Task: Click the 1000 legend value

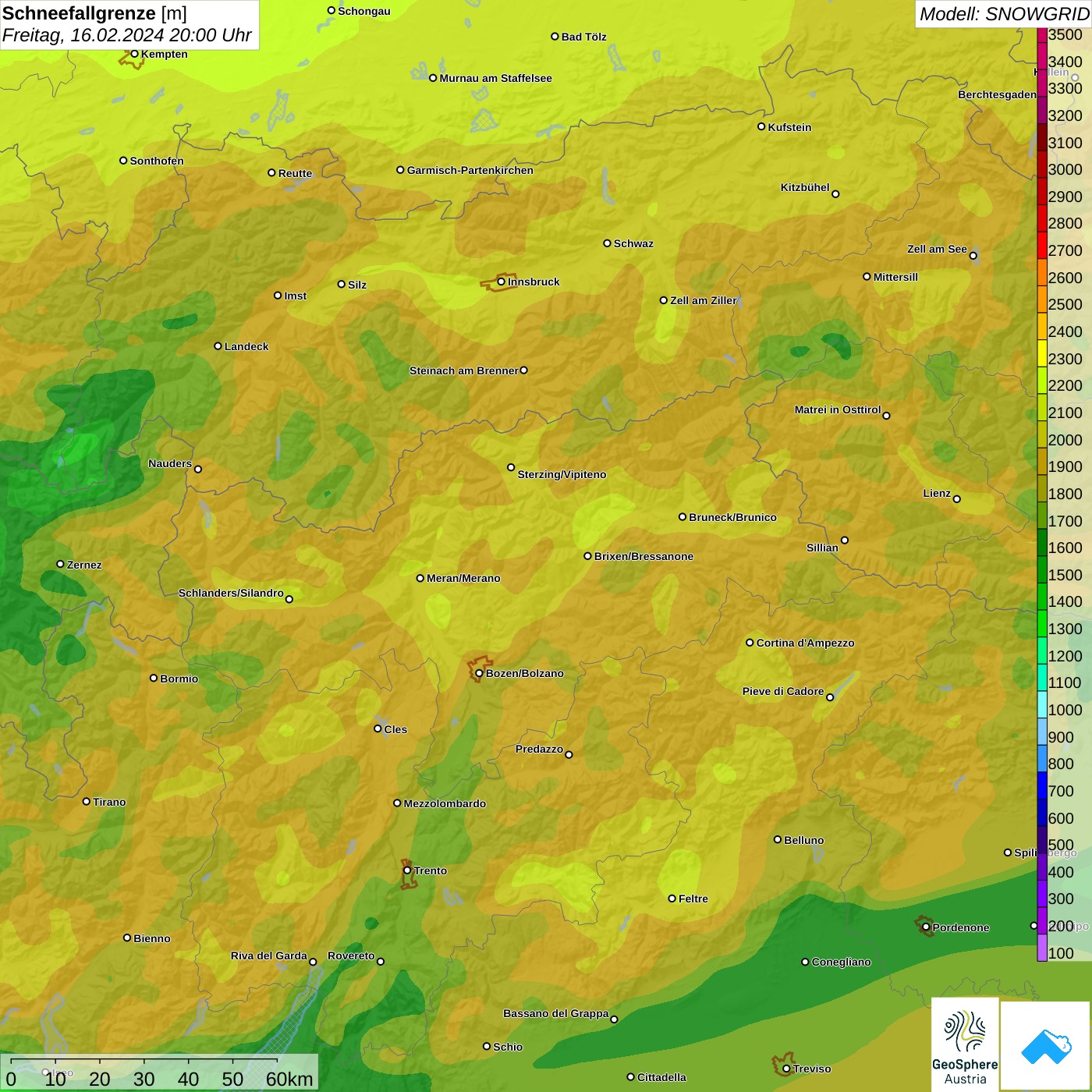Action: point(1065,710)
